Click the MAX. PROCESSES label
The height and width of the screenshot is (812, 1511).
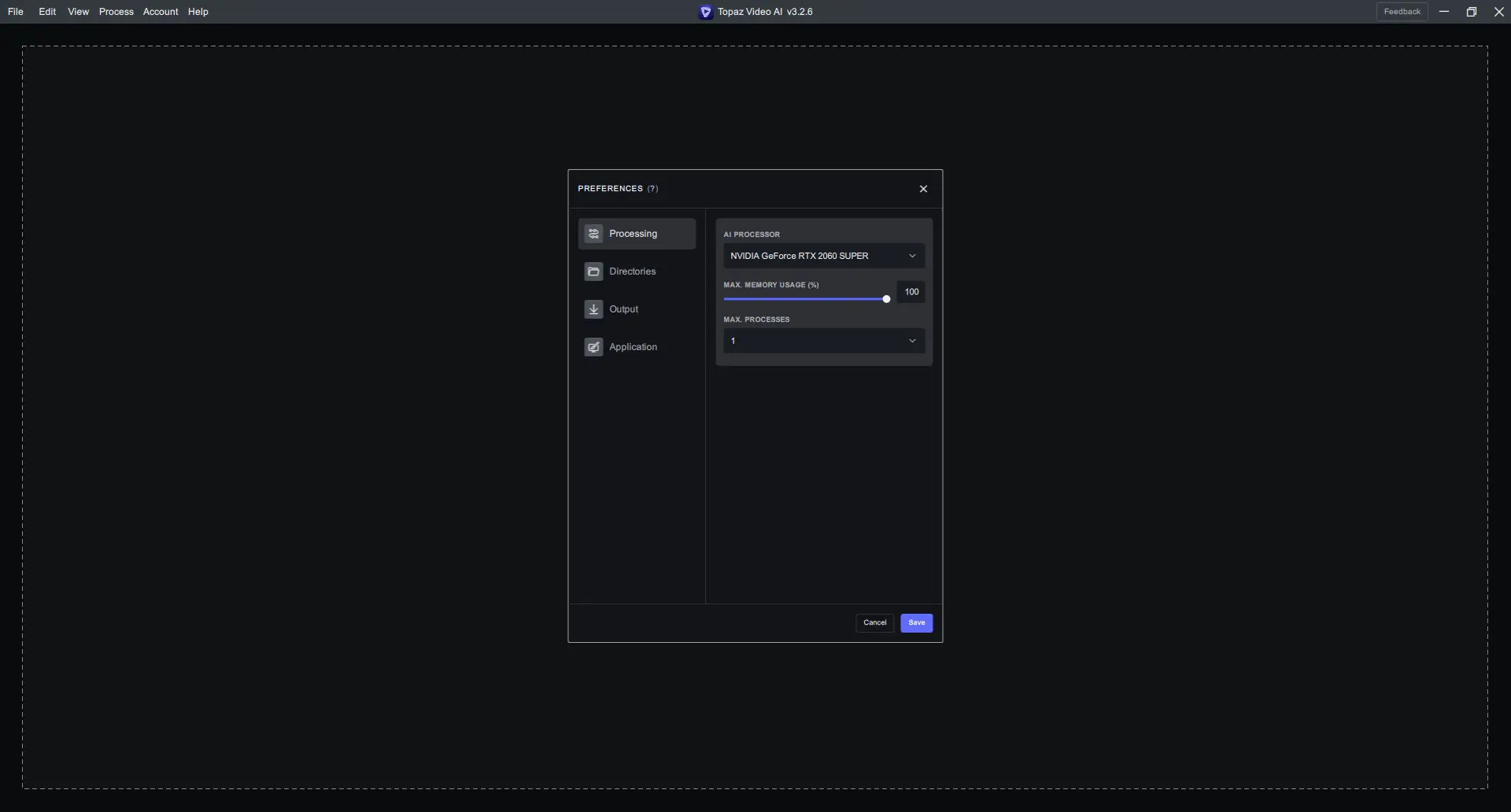(x=756, y=319)
